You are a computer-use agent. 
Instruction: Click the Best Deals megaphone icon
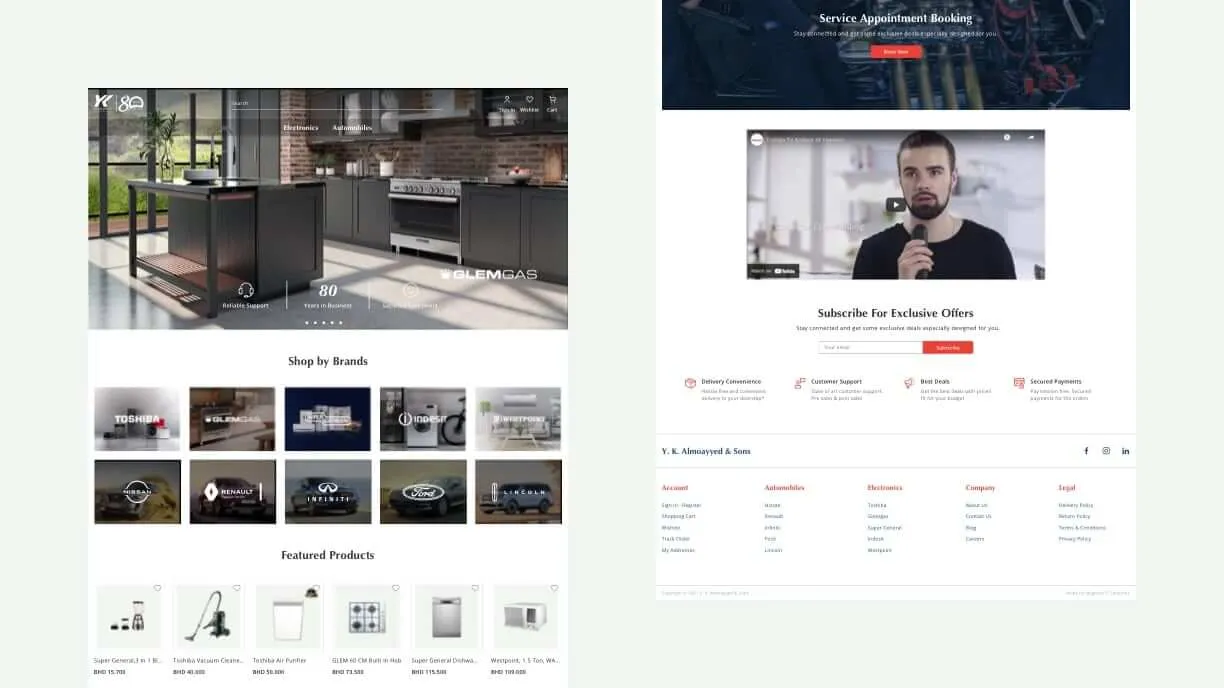click(x=908, y=383)
